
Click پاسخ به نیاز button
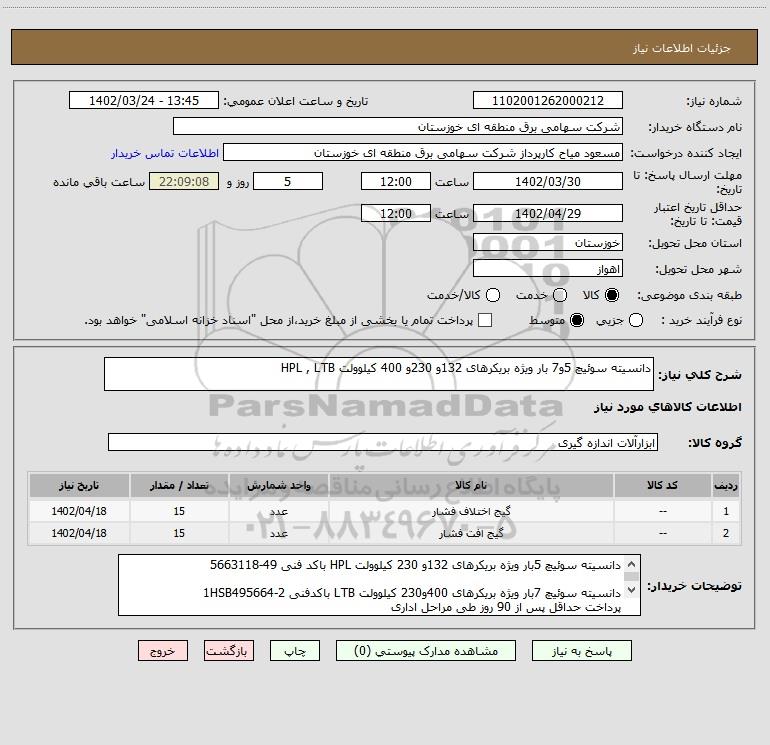point(582,651)
